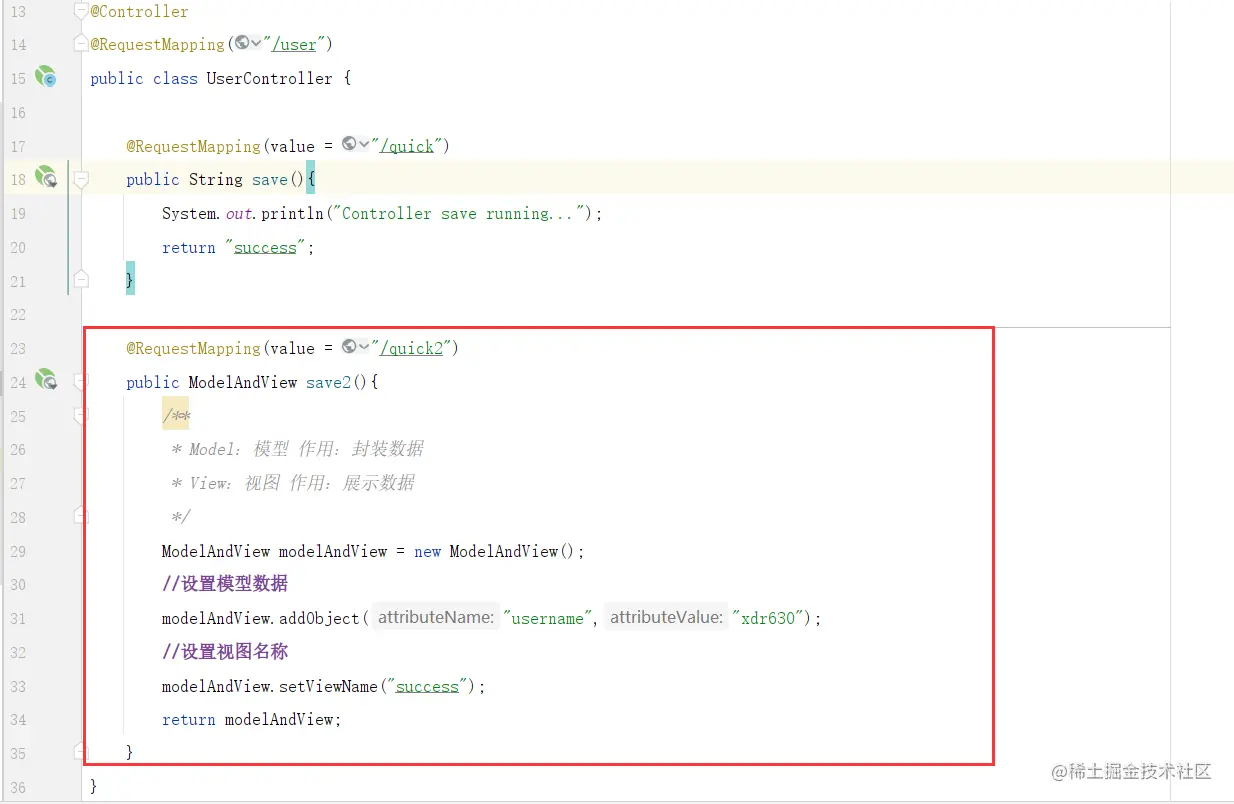
Task: Open the URL dropdown chevron next to "/user"
Action: pyautogui.click(x=257, y=43)
